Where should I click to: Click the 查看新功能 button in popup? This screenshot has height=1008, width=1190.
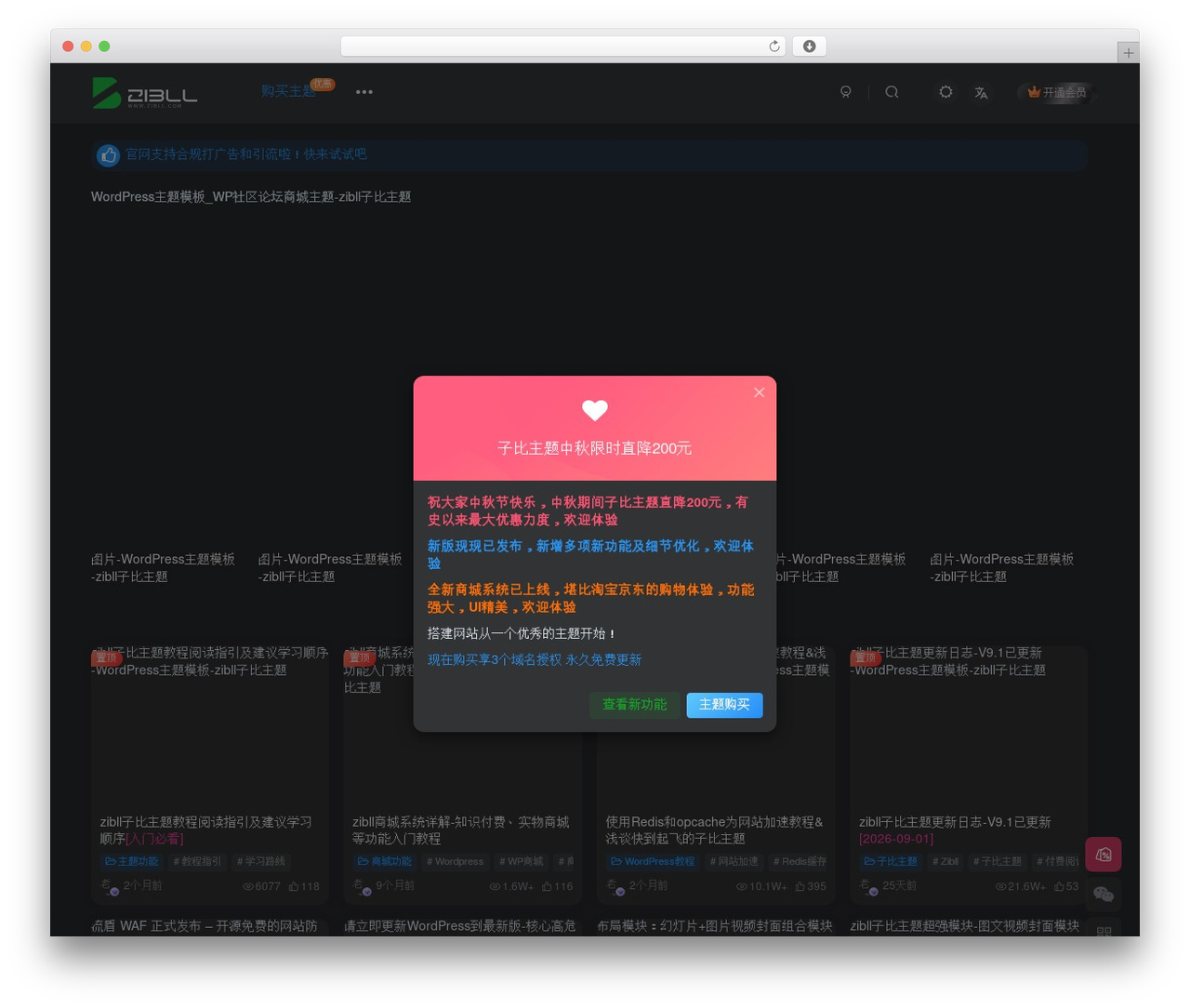click(x=634, y=705)
